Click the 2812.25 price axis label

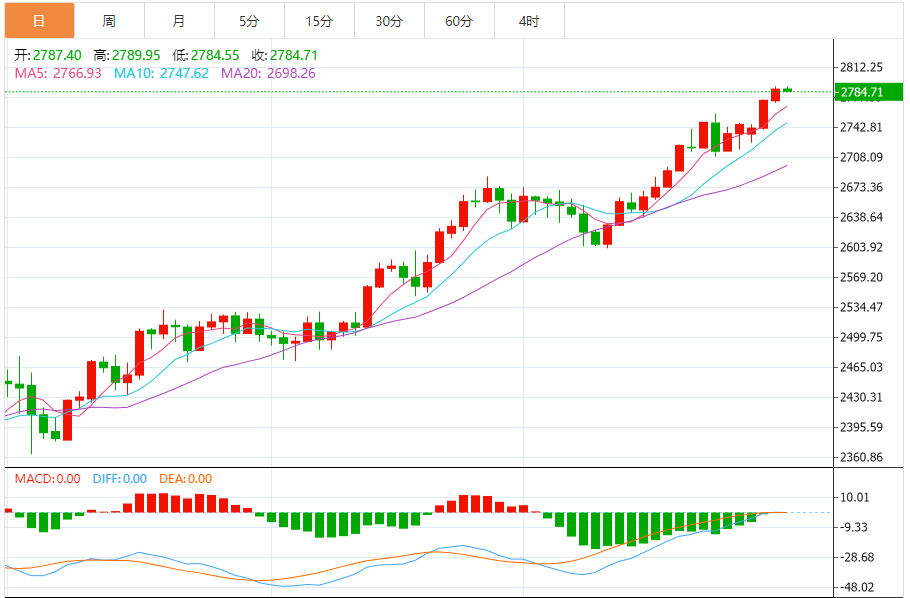(x=861, y=68)
